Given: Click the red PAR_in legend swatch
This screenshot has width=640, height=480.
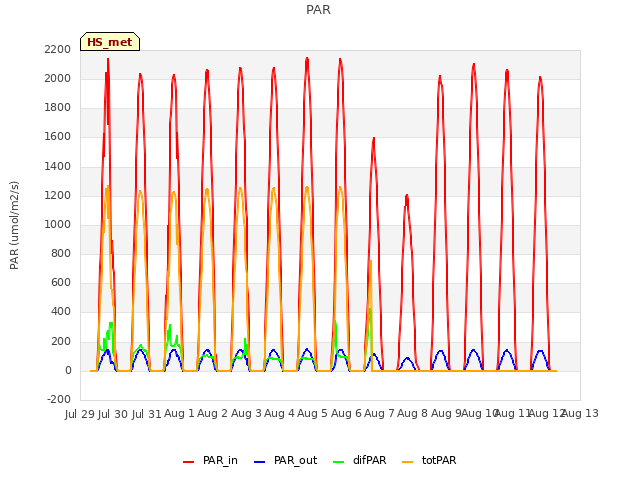Looking at the screenshot, I should point(188,461).
